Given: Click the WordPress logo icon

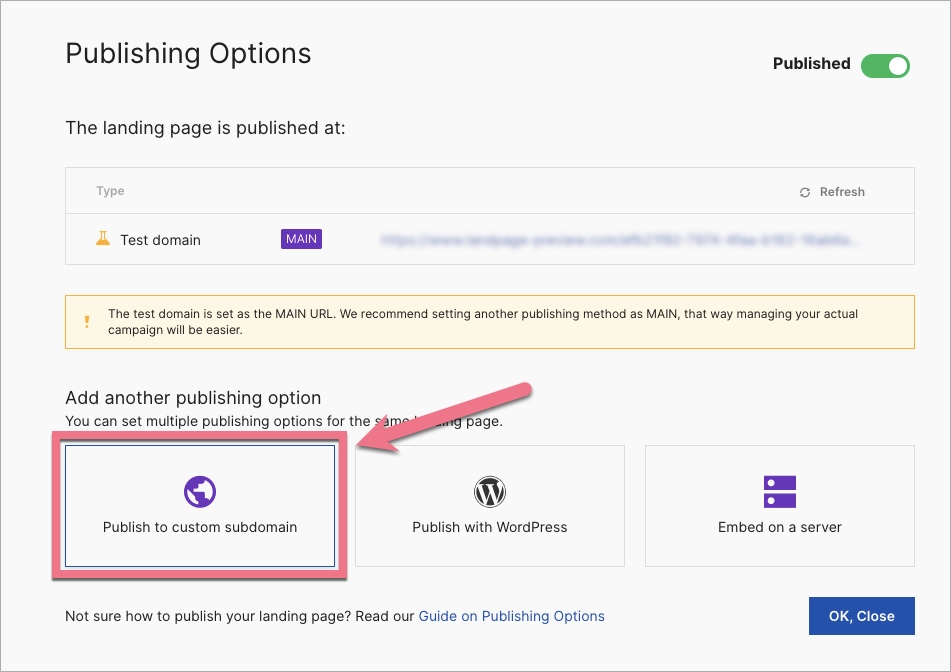Looking at the screenshot, I should [x=490, y=491].
